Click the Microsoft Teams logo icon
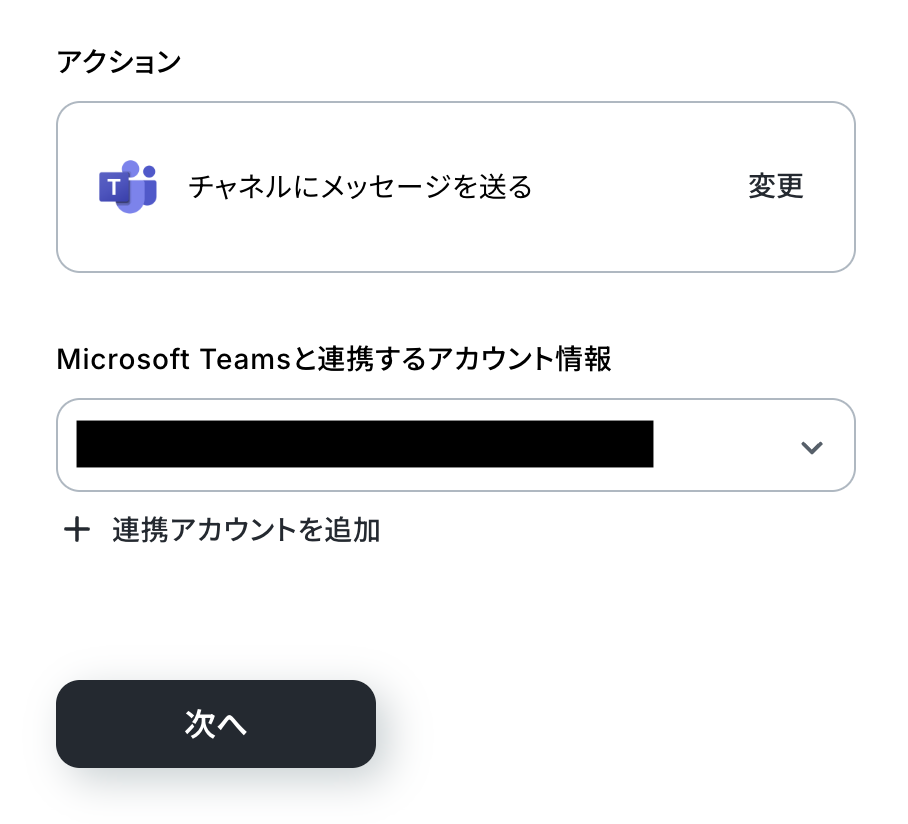Viewport: 908px width, 824px height. coord(128,186)
